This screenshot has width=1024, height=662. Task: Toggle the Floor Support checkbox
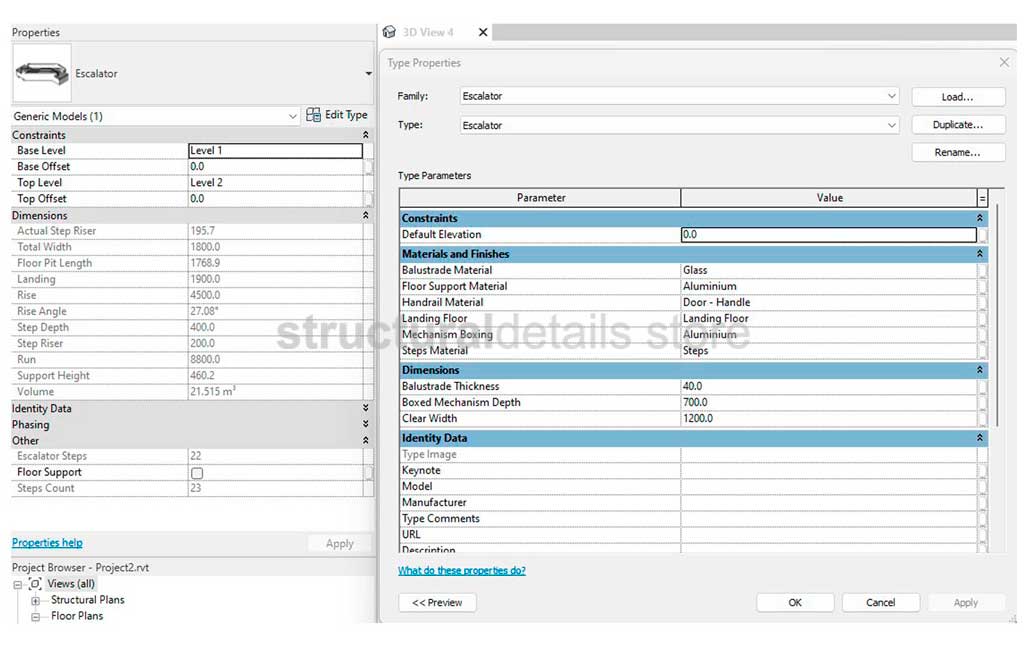[x=197, y=473]
